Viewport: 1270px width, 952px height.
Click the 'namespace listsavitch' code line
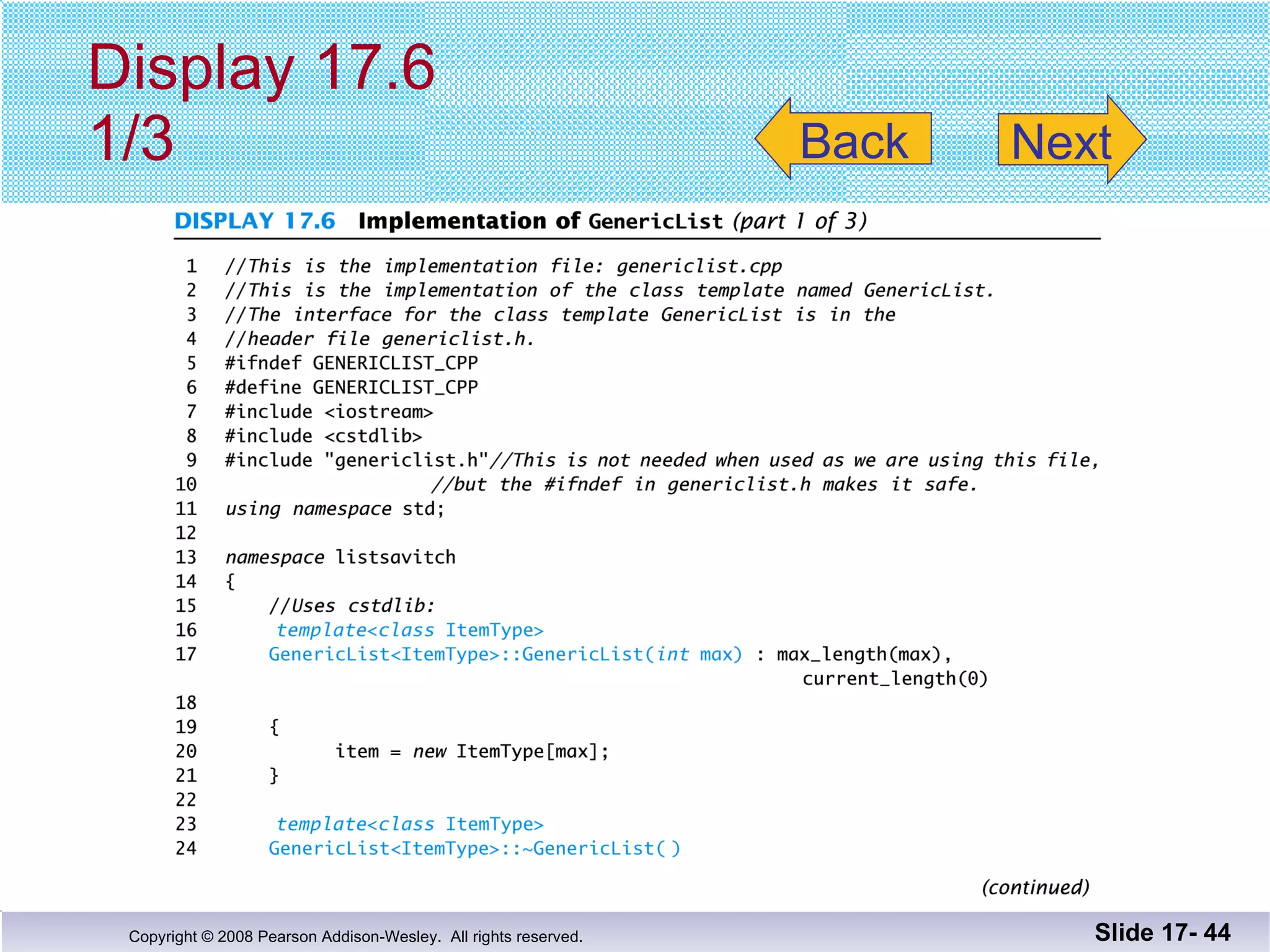click(x=340, y=557)
